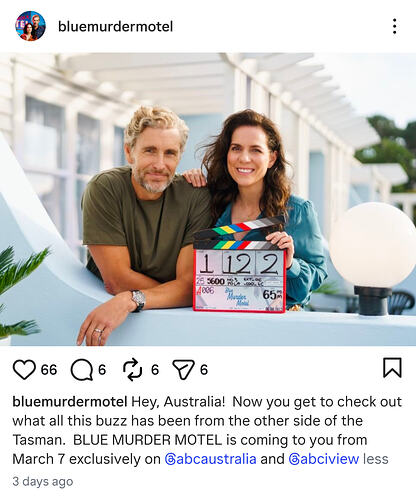View share count next to paper plane

click(204, 370)
